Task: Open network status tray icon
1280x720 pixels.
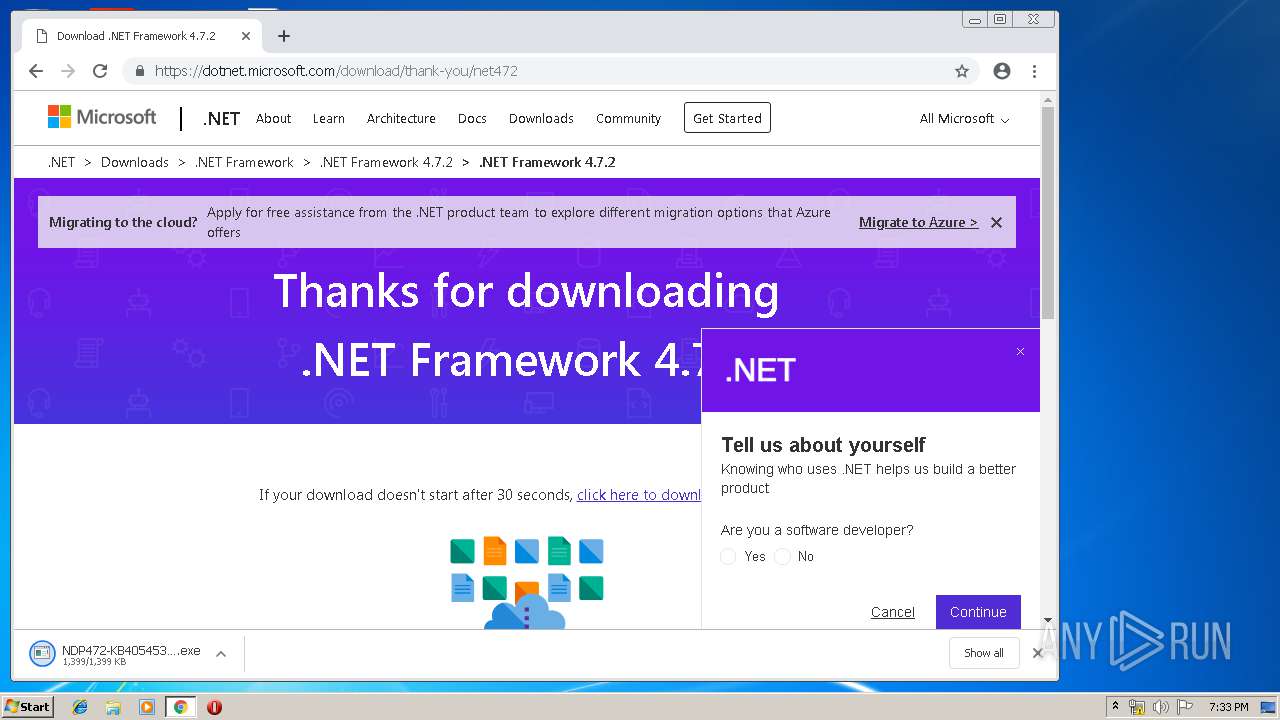Action: pos(1137,707)
